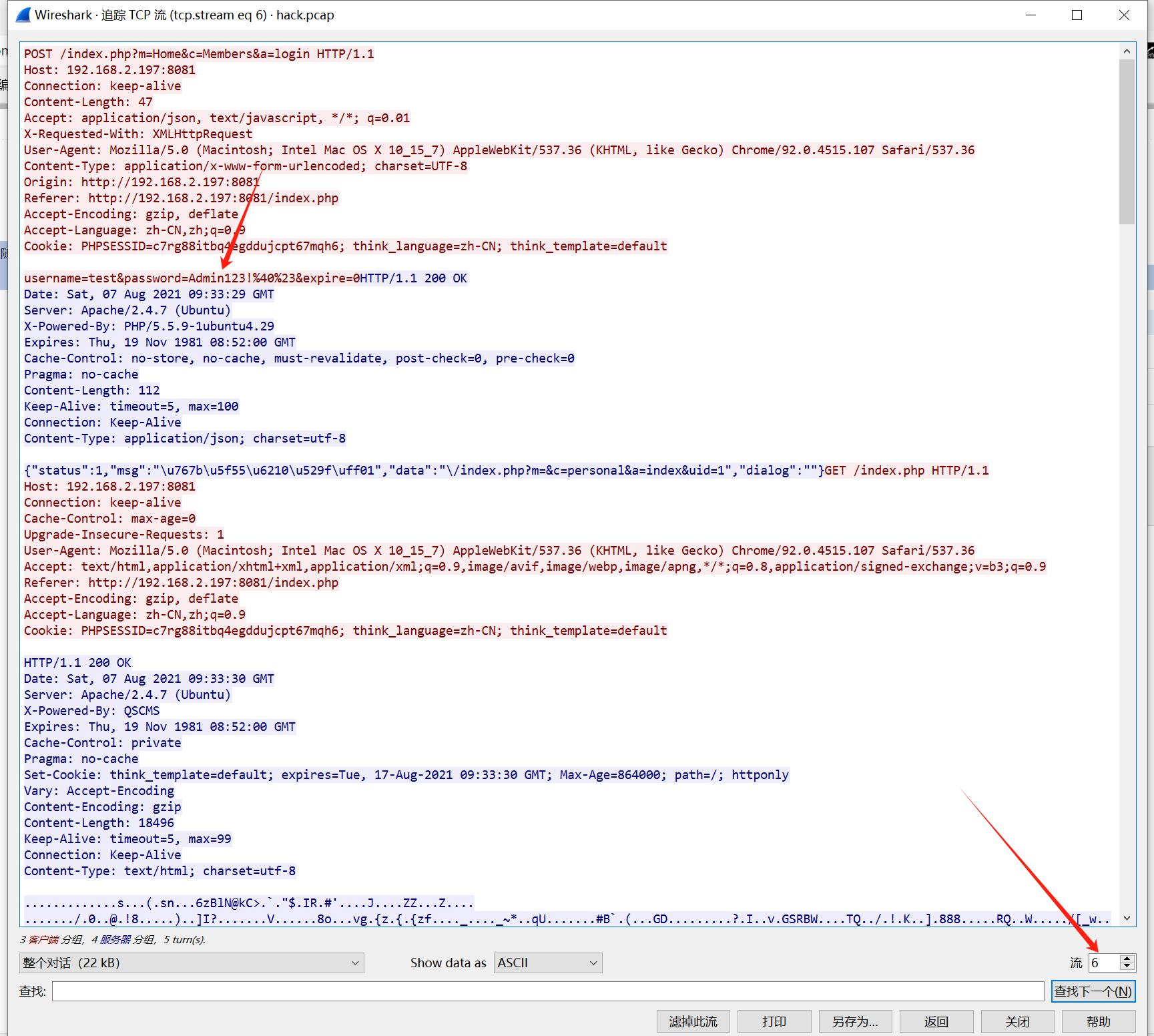This screenshot has width=1154, height=1036.
Task: Click the 打印 print button
Action: [x=774, y=1021]
